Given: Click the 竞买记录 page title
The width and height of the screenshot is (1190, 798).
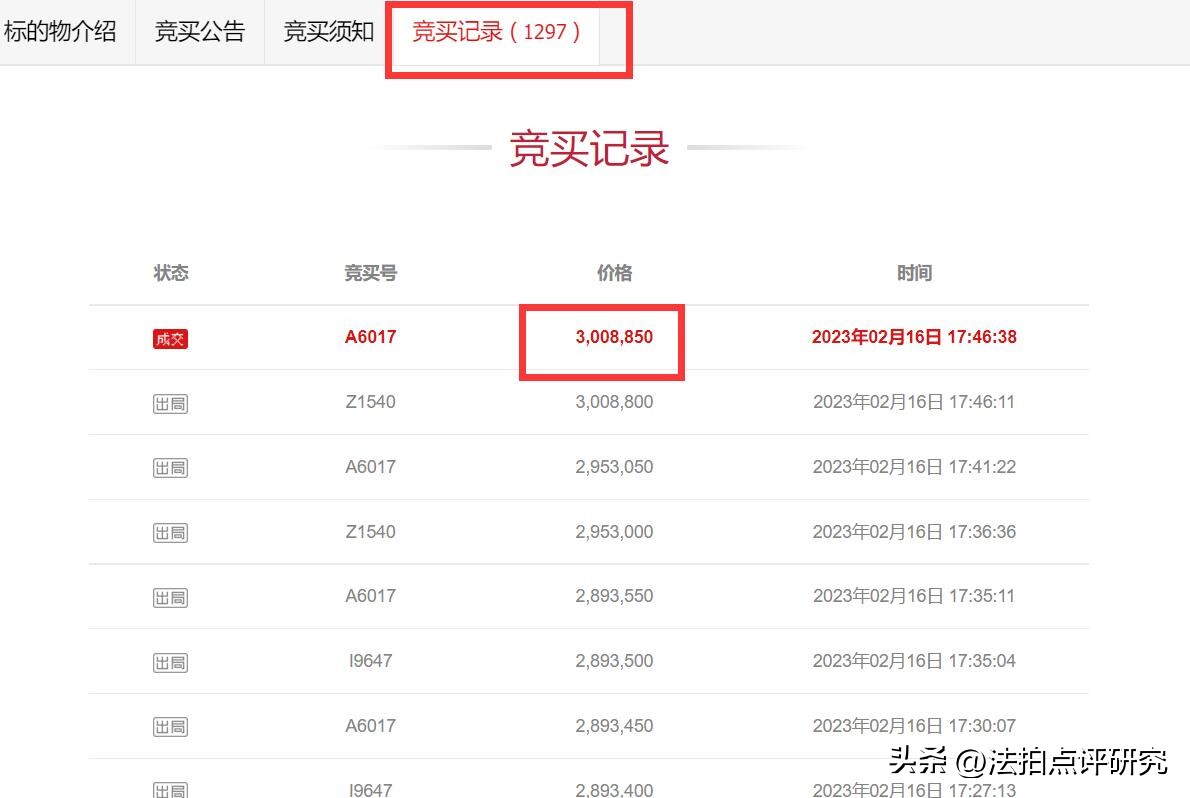Looking at the screenshot, I should [588, 147].
